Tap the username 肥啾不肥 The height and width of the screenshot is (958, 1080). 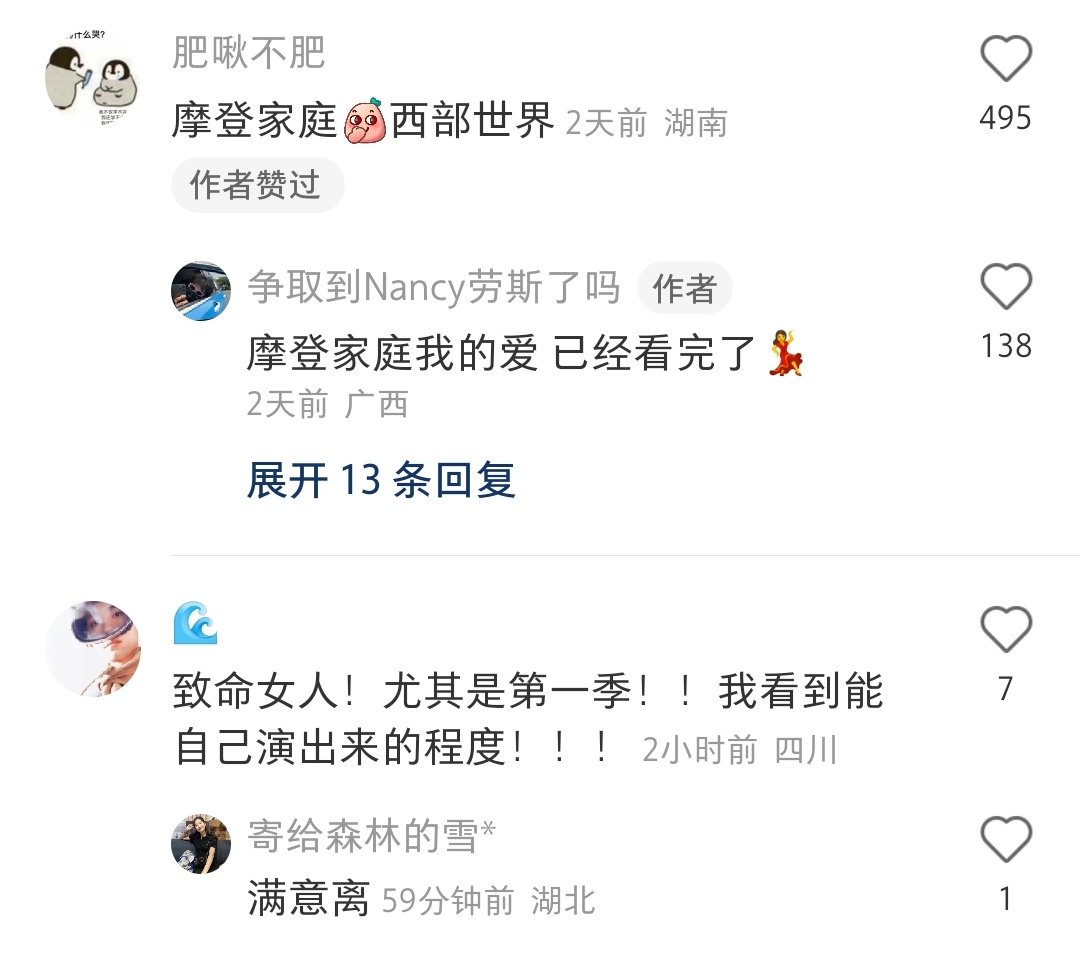249,52
